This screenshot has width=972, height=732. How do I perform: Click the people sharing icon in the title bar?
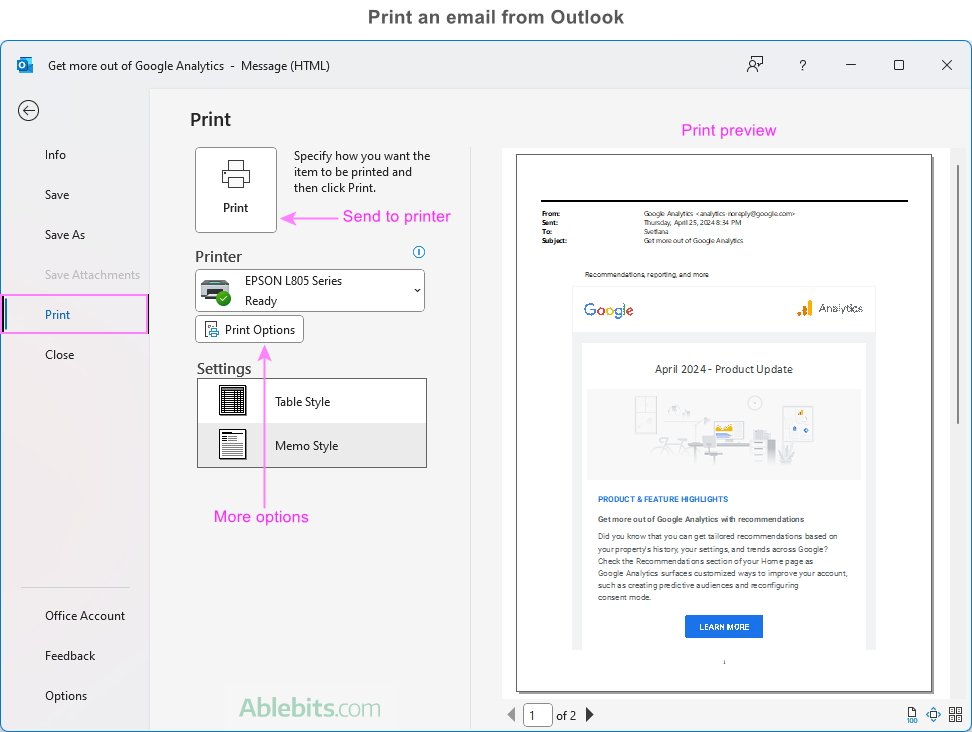coord(754,64)
